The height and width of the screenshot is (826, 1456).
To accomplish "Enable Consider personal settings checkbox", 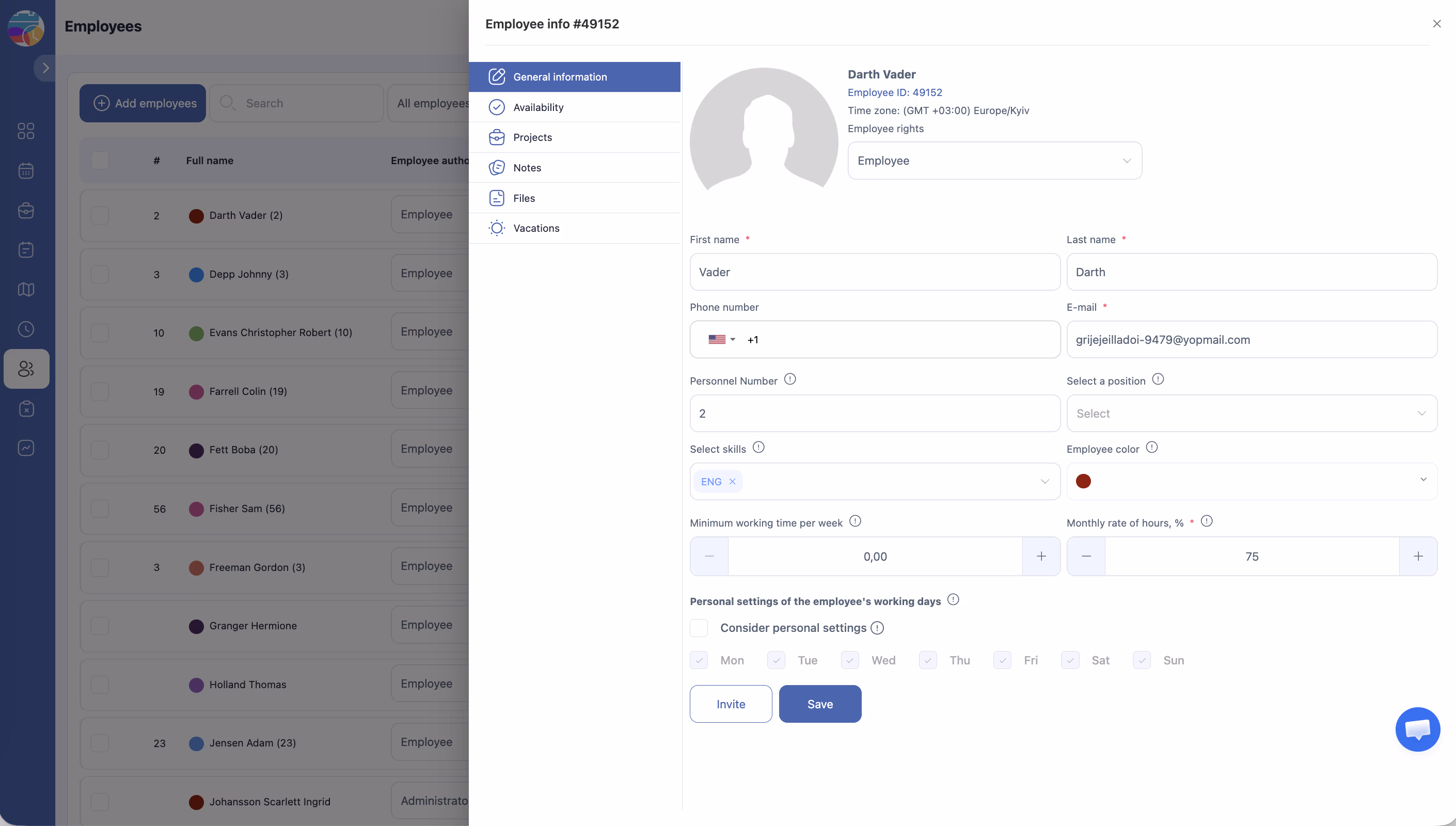I will pos(699,628).
